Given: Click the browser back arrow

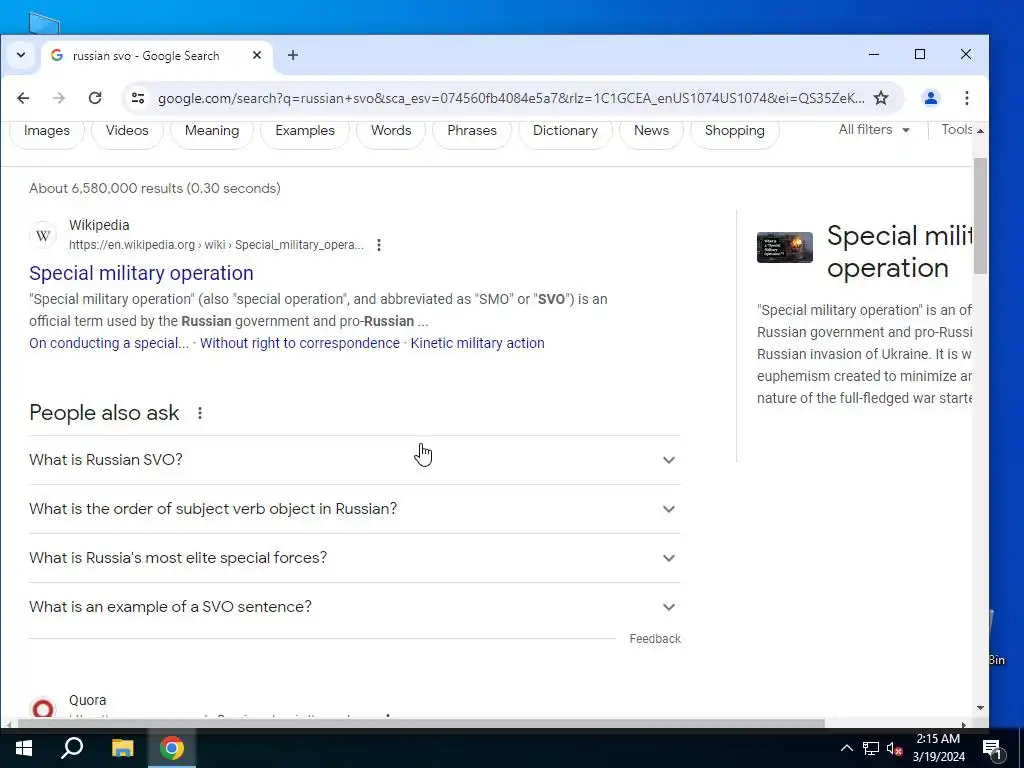Looking at the screenshot, I should point(23,98).
